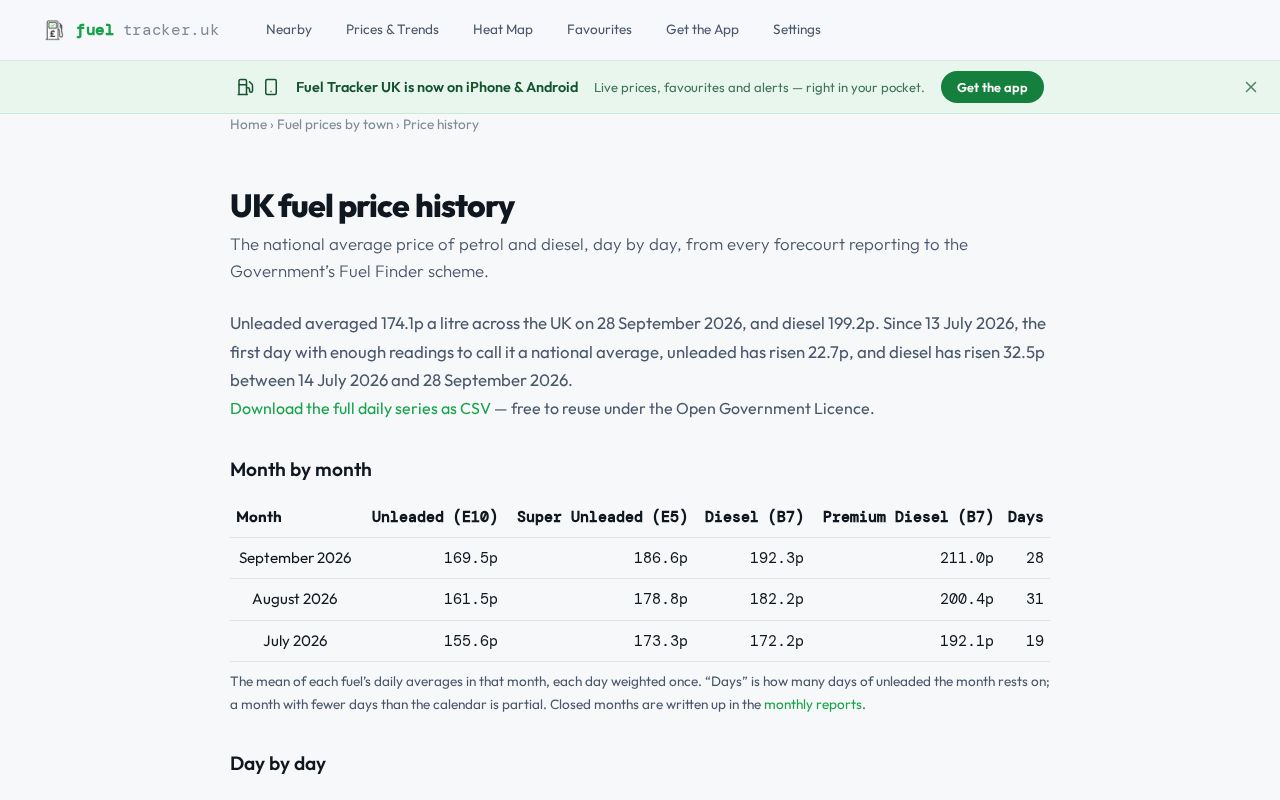Click the 200.4p August premium diesel value
The image size is (1280, 800).
966,599
